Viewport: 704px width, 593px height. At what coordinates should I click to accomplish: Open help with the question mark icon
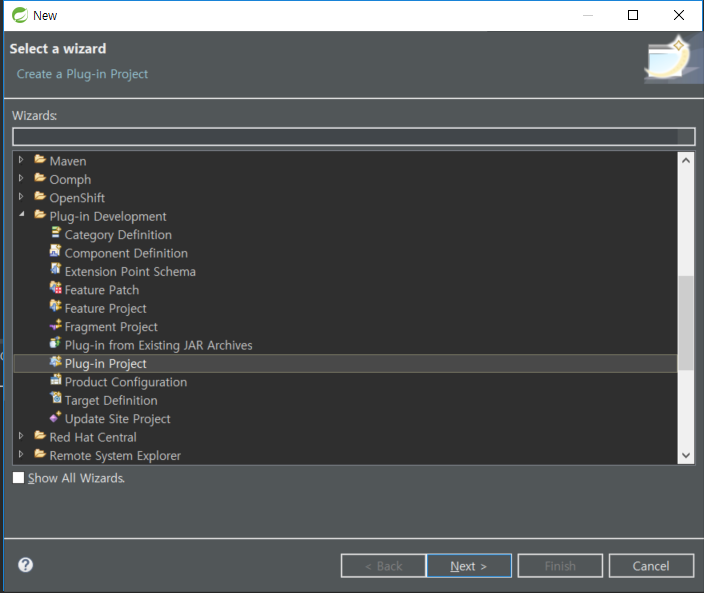pos(26,565)
